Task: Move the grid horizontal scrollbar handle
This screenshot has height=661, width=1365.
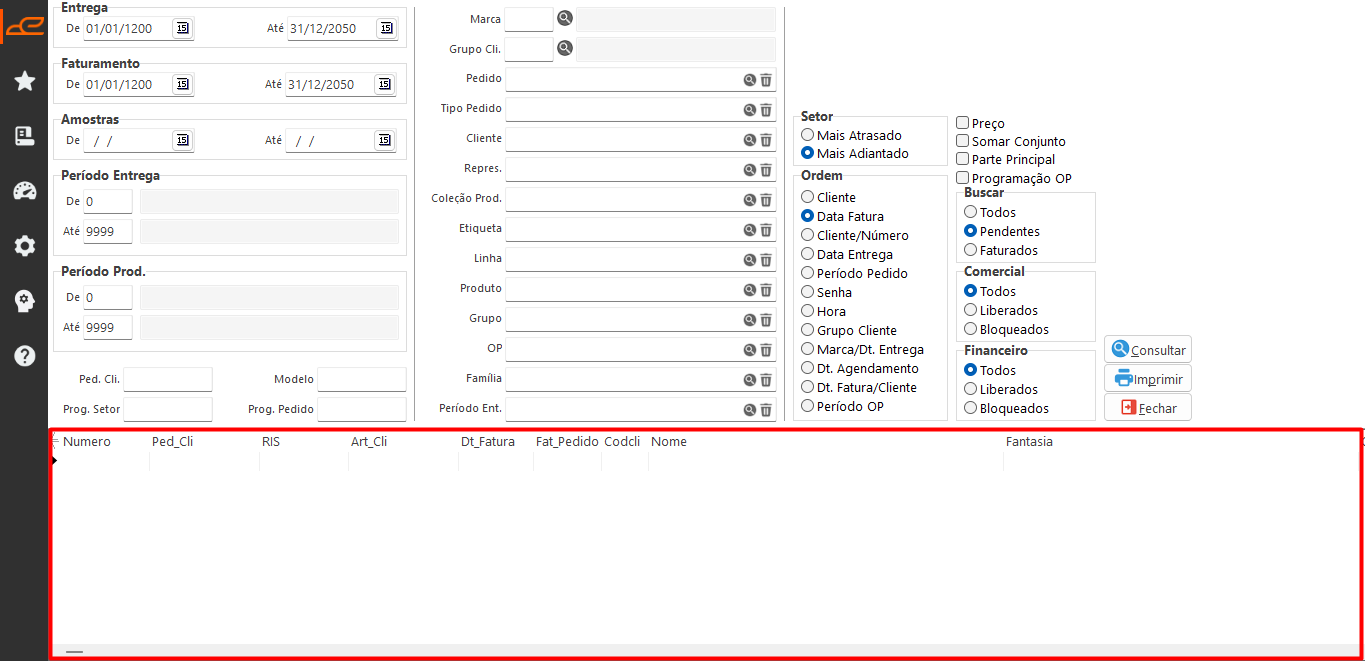Action: click(x=74, y=651)
